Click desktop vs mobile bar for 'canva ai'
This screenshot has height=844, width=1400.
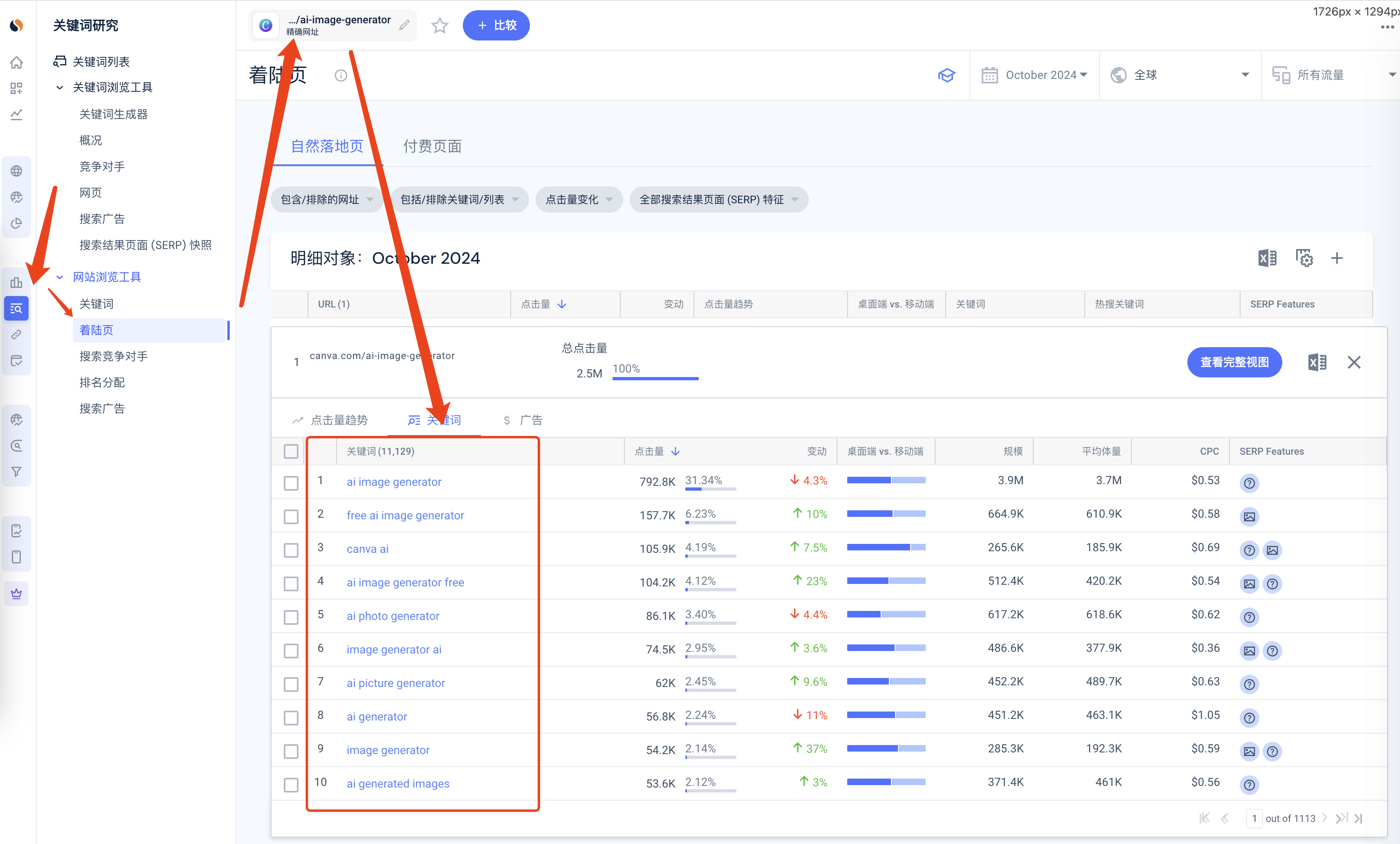886,547
